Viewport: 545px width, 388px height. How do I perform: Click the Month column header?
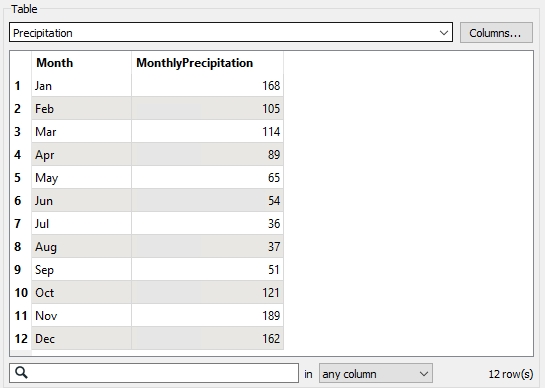coord(81,63)
